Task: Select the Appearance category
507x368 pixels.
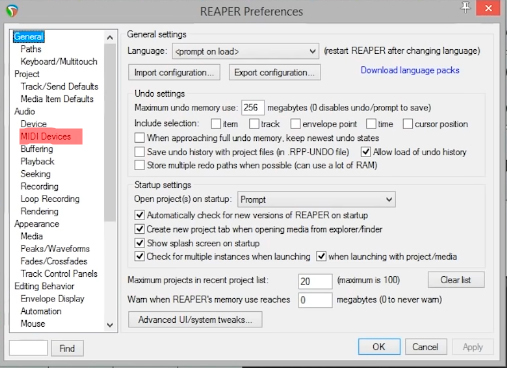Action: 37,224
